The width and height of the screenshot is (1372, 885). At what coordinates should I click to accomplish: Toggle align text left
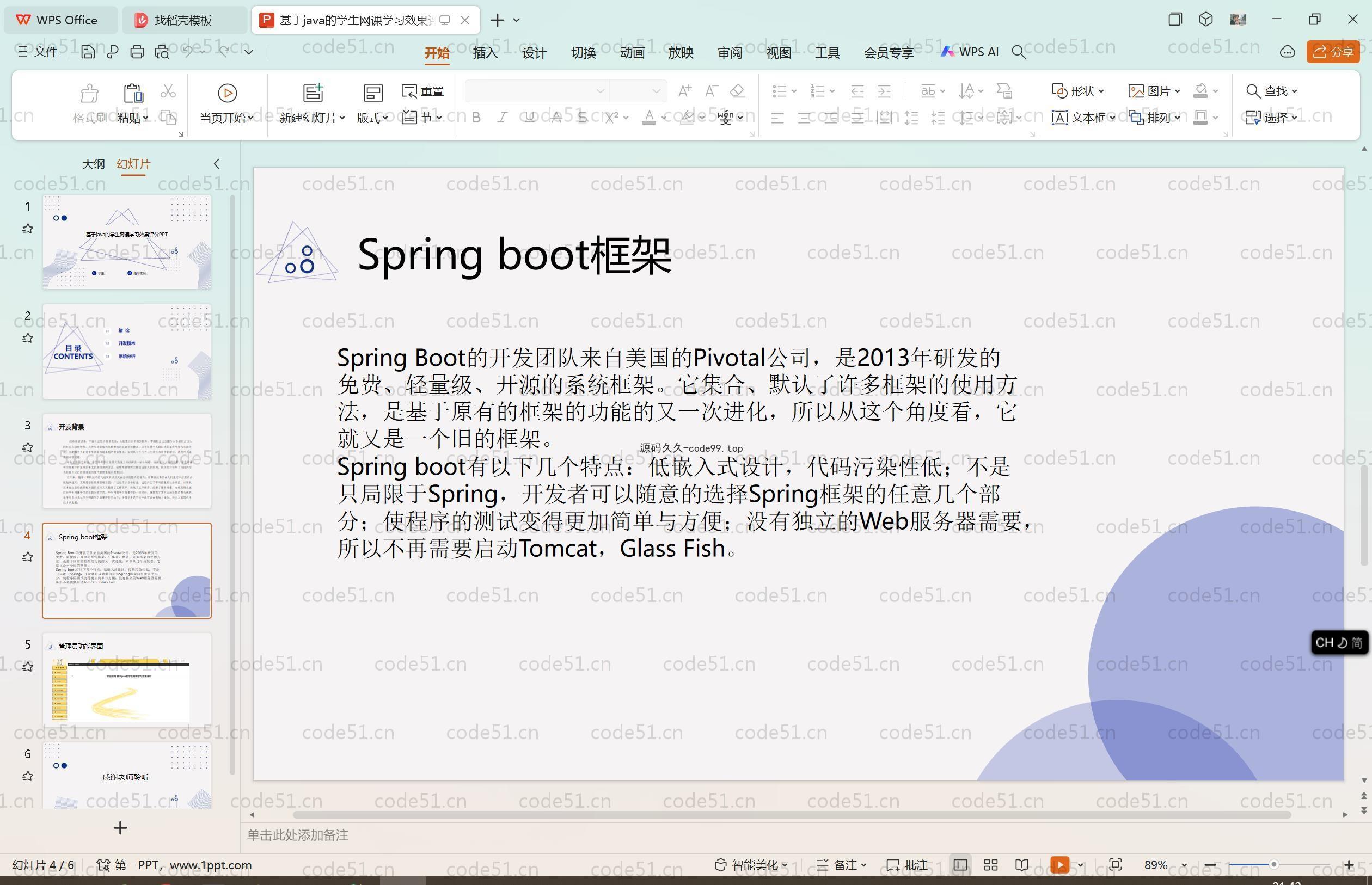(x=777, y=118)
